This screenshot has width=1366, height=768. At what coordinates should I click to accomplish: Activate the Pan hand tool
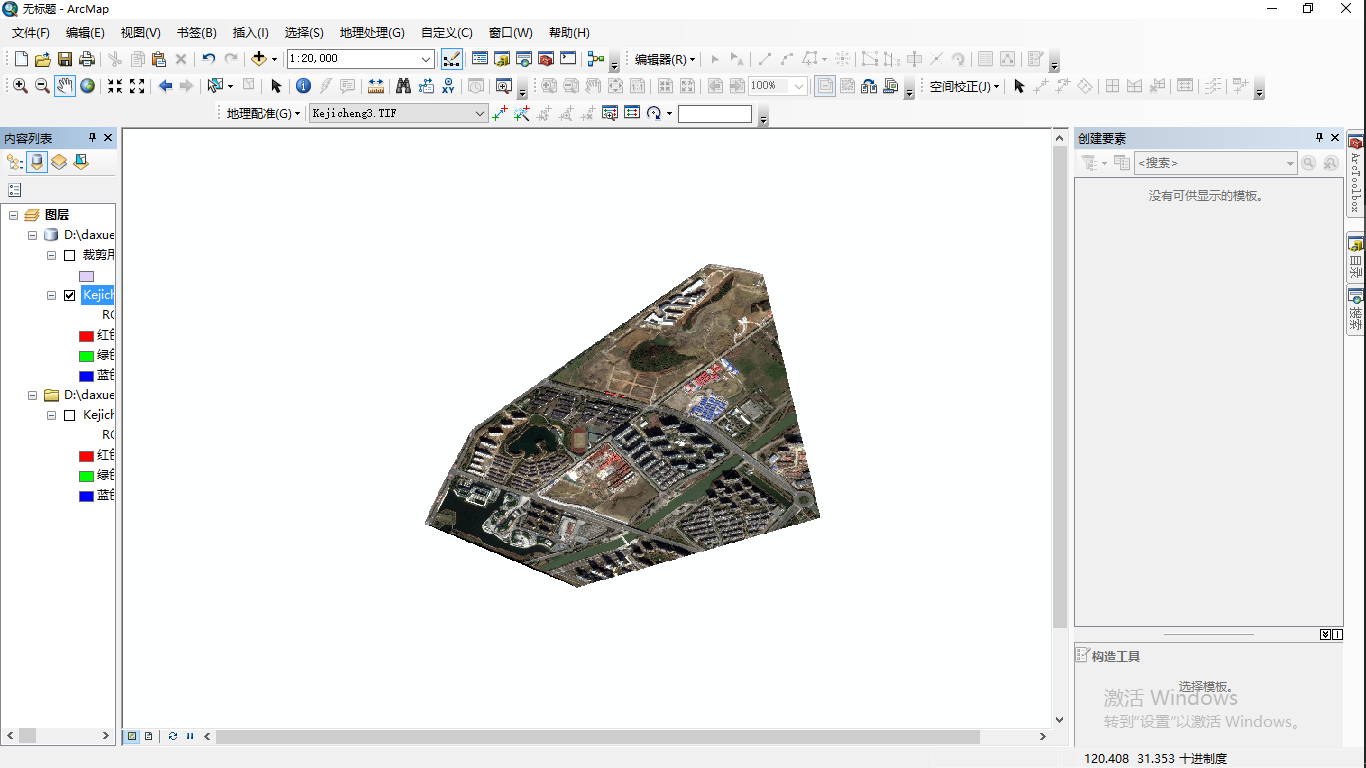point(64,86)
